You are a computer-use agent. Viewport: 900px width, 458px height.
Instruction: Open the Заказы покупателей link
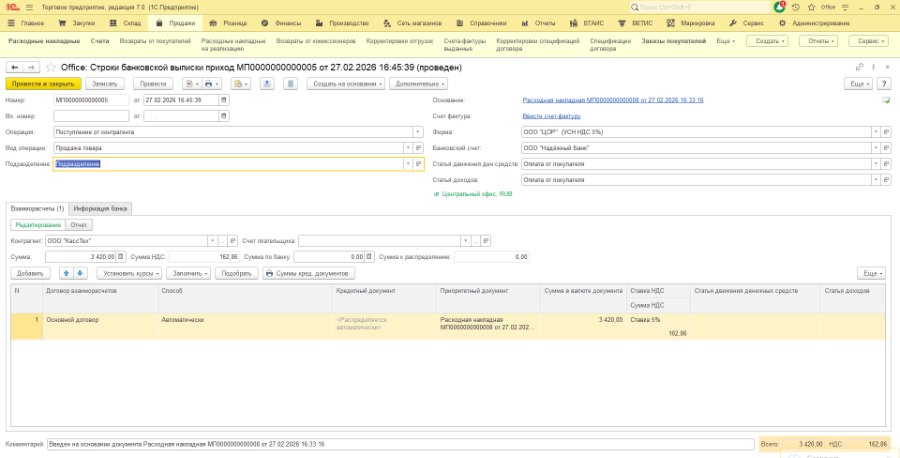pos(673,41)
